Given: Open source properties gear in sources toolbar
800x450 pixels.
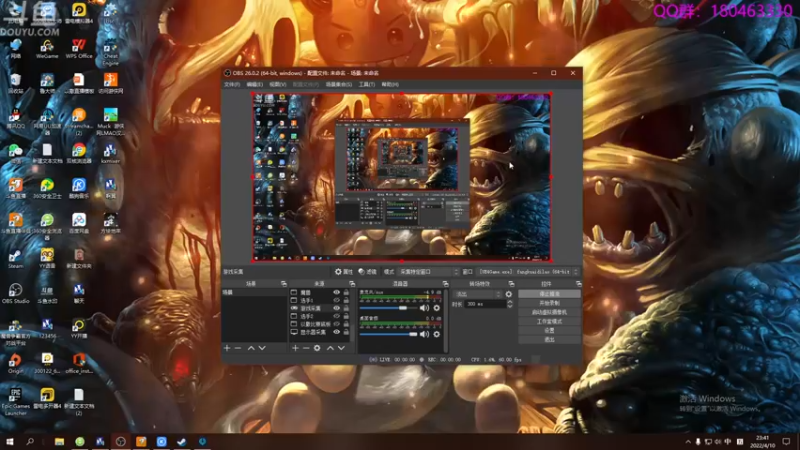Looking at the screenshot, I should pos(317,348).
